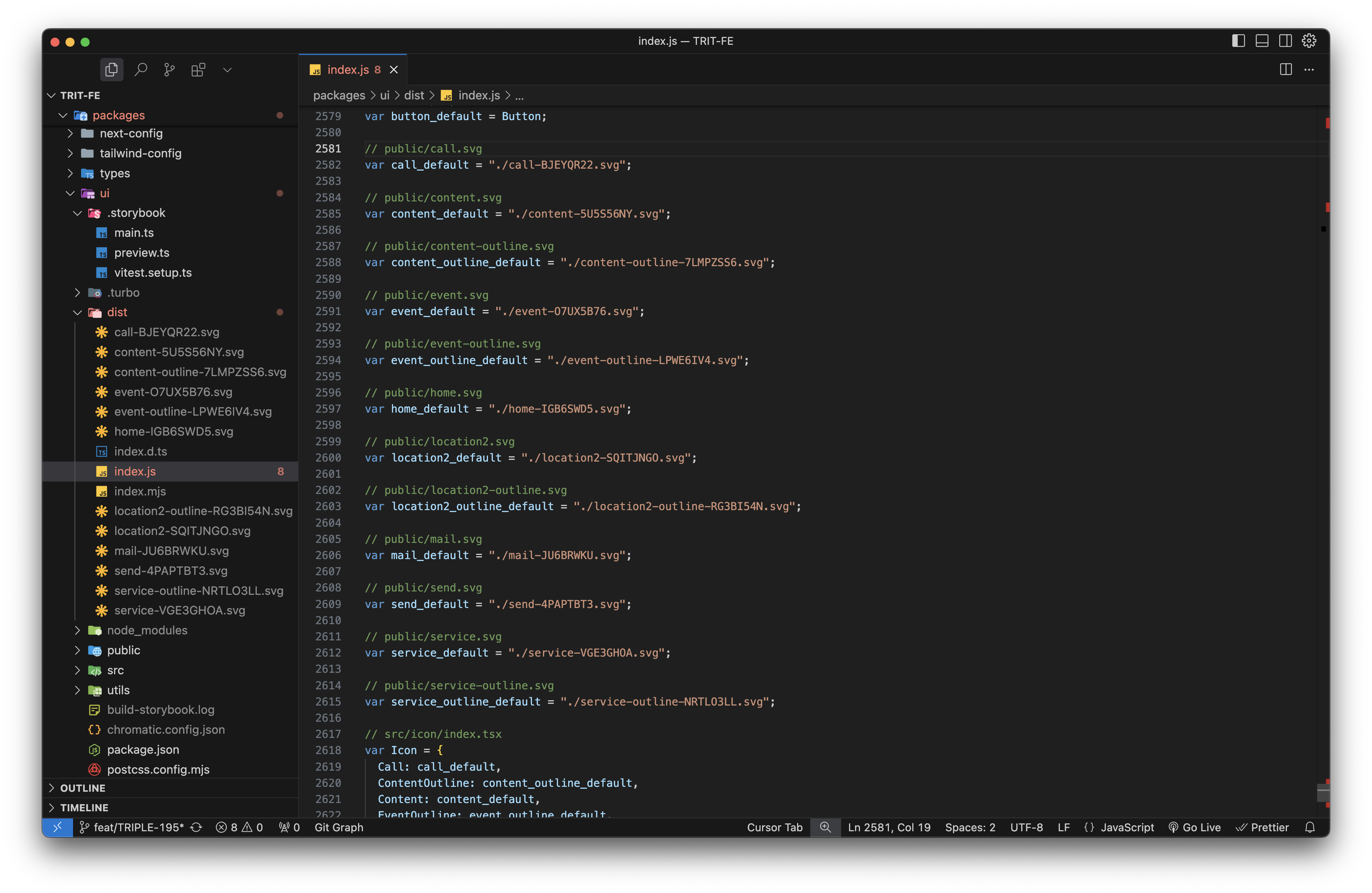
Task: Open additional views chevron dropdown
Action: pos(227,70)
